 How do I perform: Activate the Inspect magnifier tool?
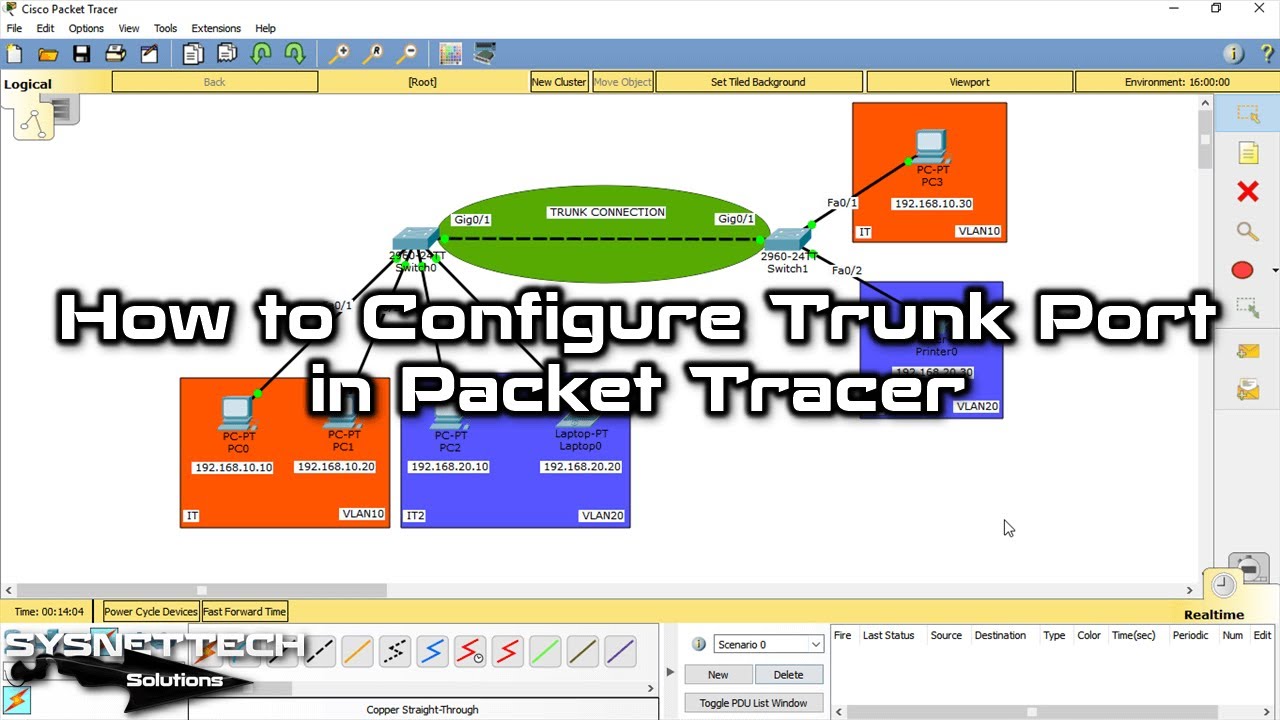click(1247, 231)
